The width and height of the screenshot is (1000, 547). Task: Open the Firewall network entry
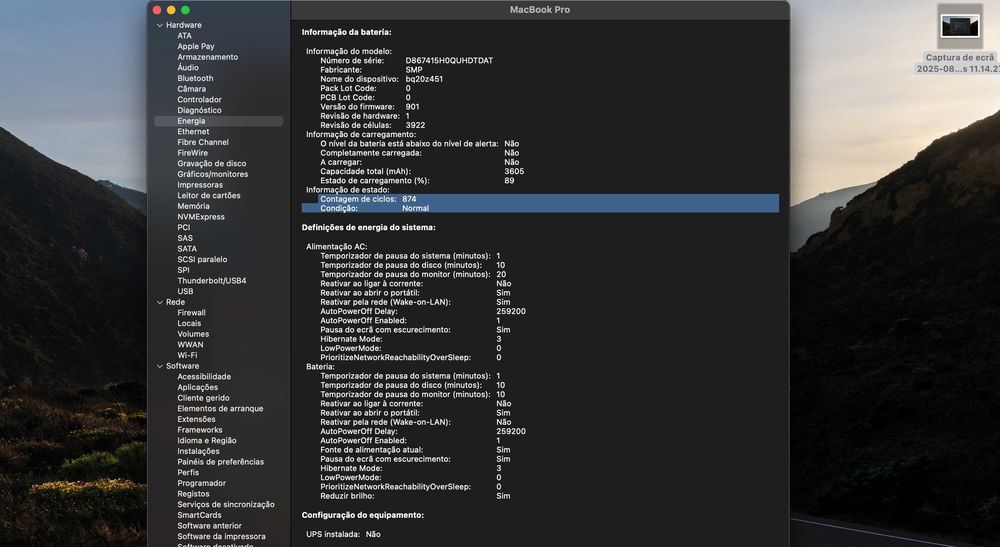[191, 313]
